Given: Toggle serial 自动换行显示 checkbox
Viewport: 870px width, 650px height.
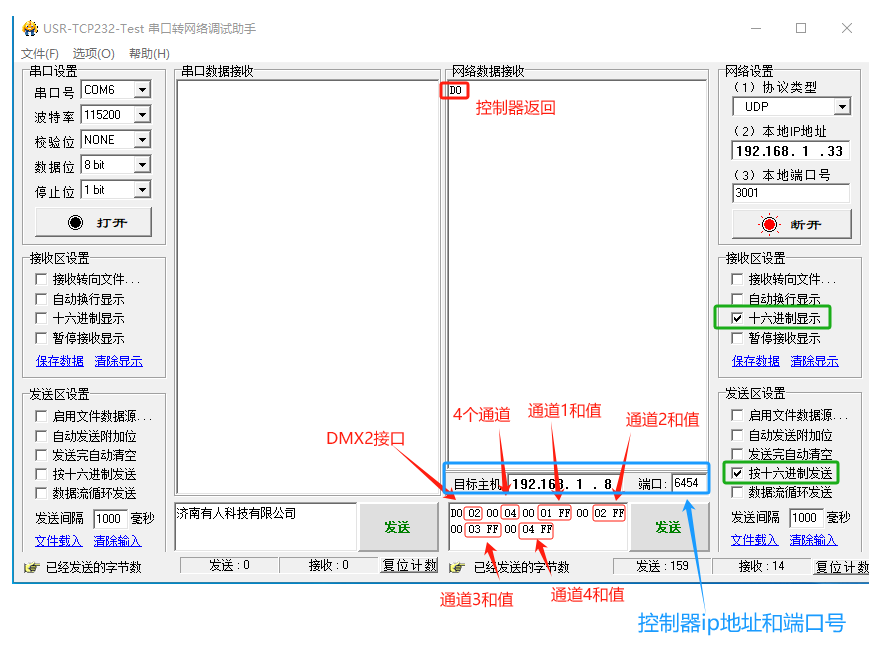Looking at the screenshot, I should 41,299.
